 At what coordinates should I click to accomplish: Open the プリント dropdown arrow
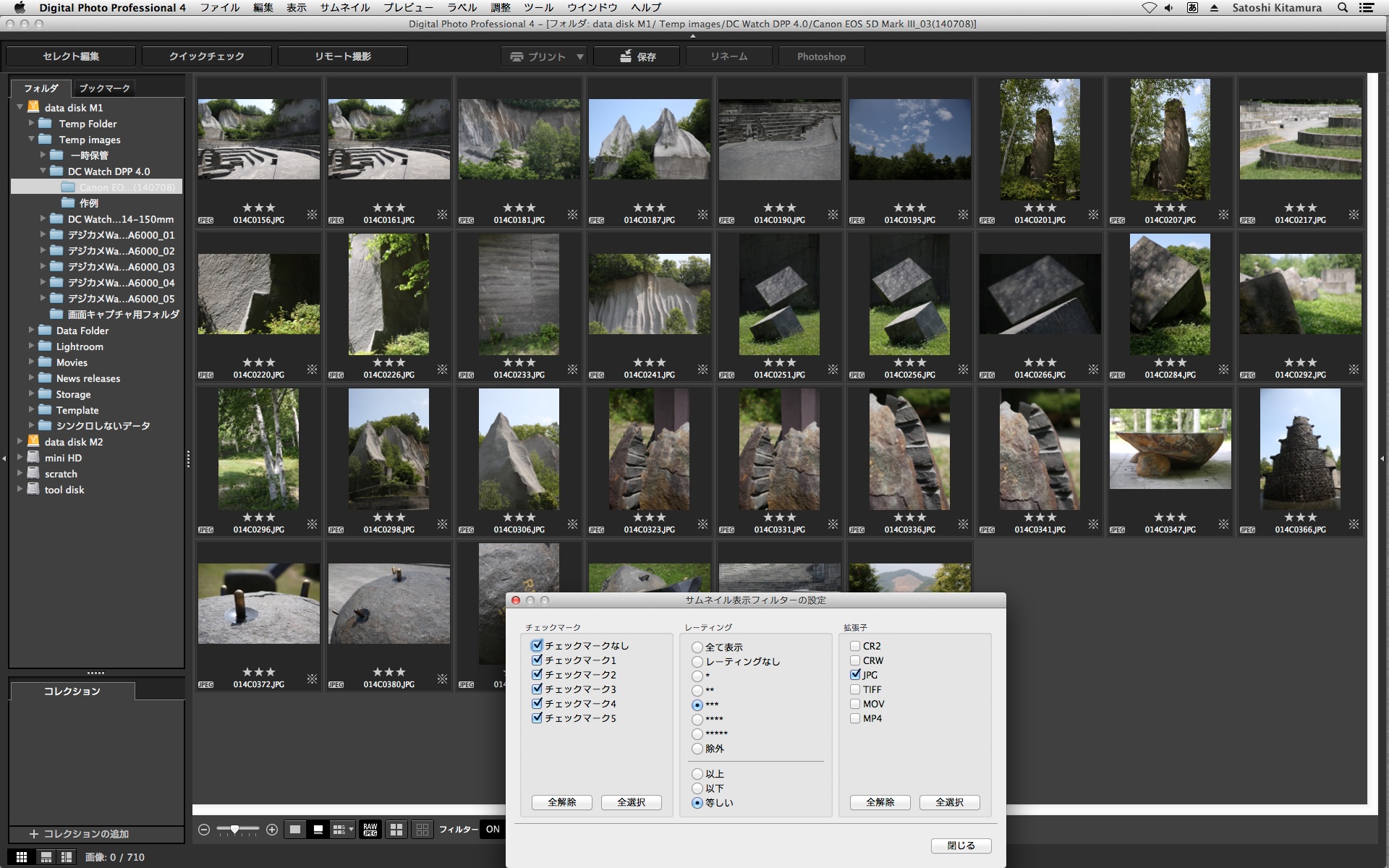coord(579,56)
